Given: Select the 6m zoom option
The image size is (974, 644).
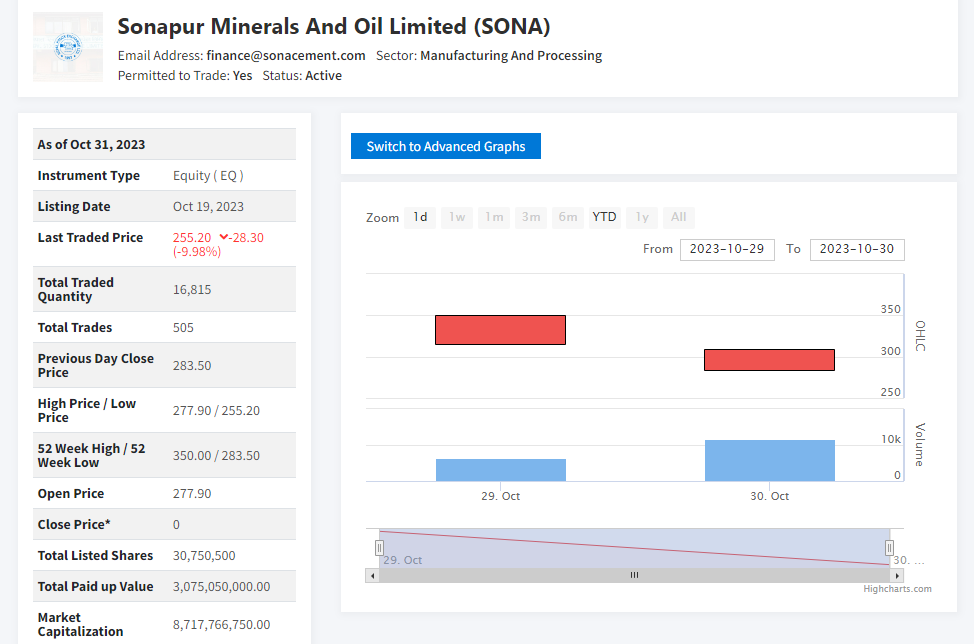Looking at the screenshot, I should [568, 217].
